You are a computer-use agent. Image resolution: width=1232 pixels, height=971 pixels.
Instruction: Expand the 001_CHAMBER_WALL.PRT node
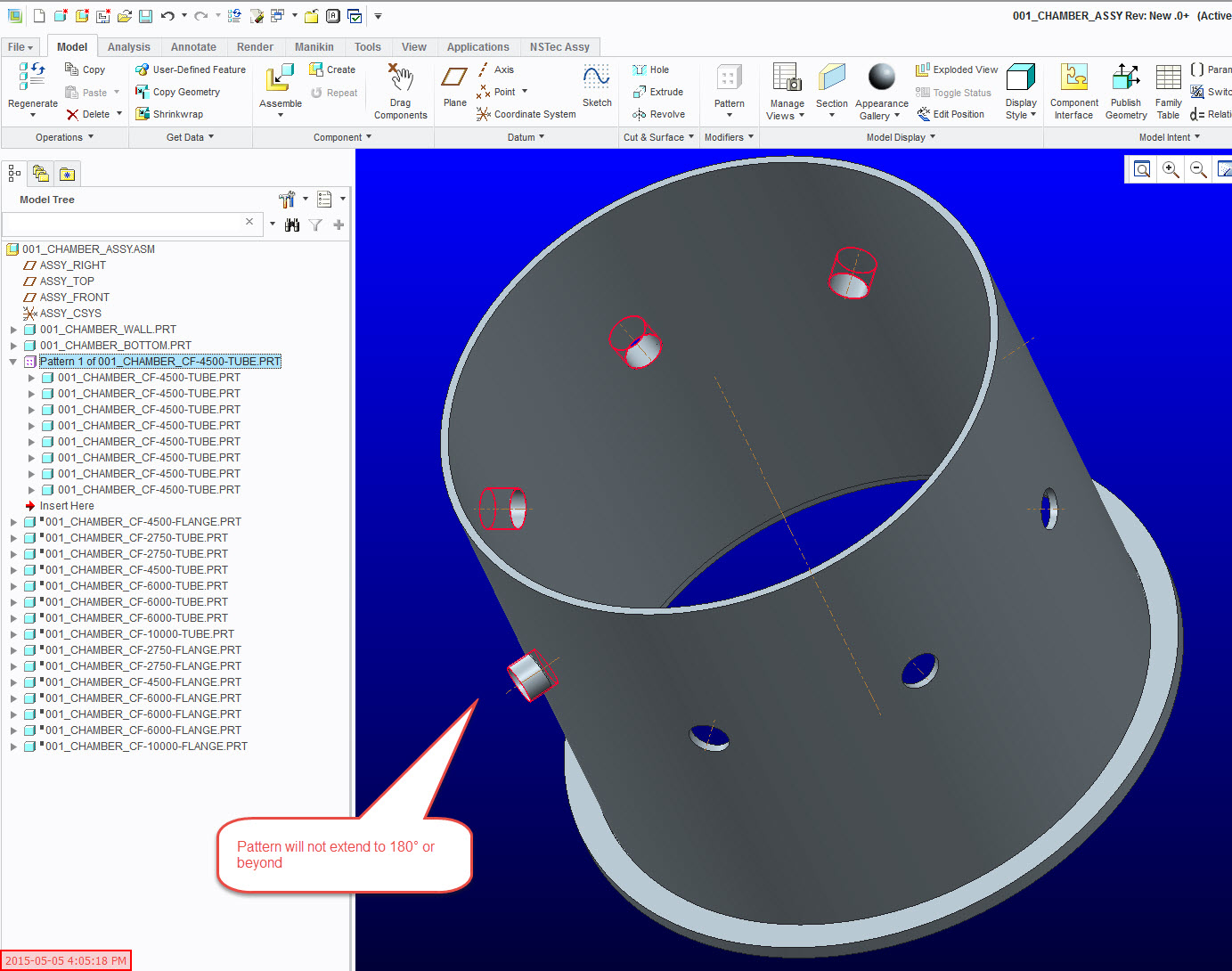(x=13, y=330)
